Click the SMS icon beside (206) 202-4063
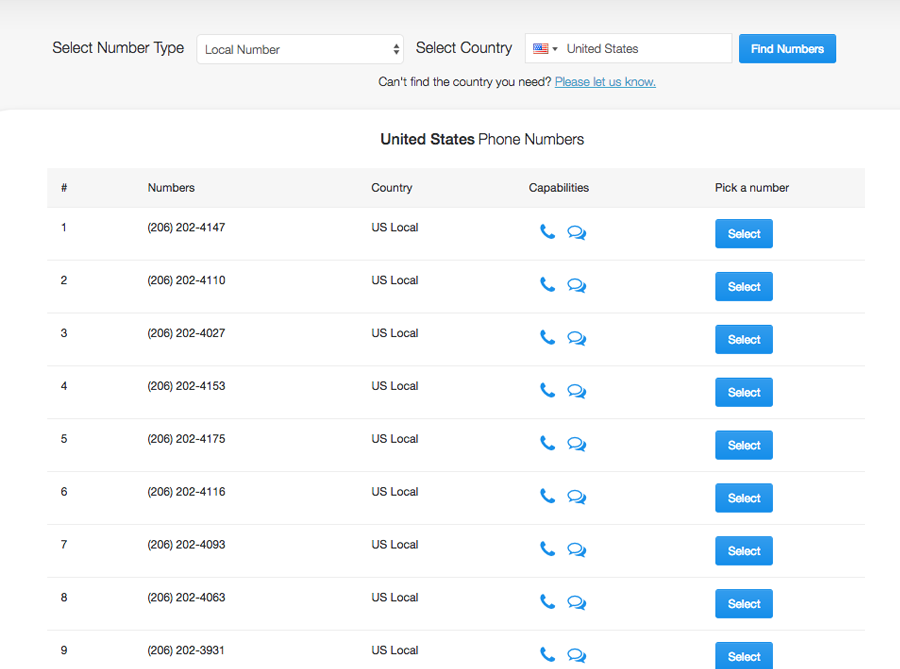Image resolution: width=900 pixels, height=669 pixels. 576,602
